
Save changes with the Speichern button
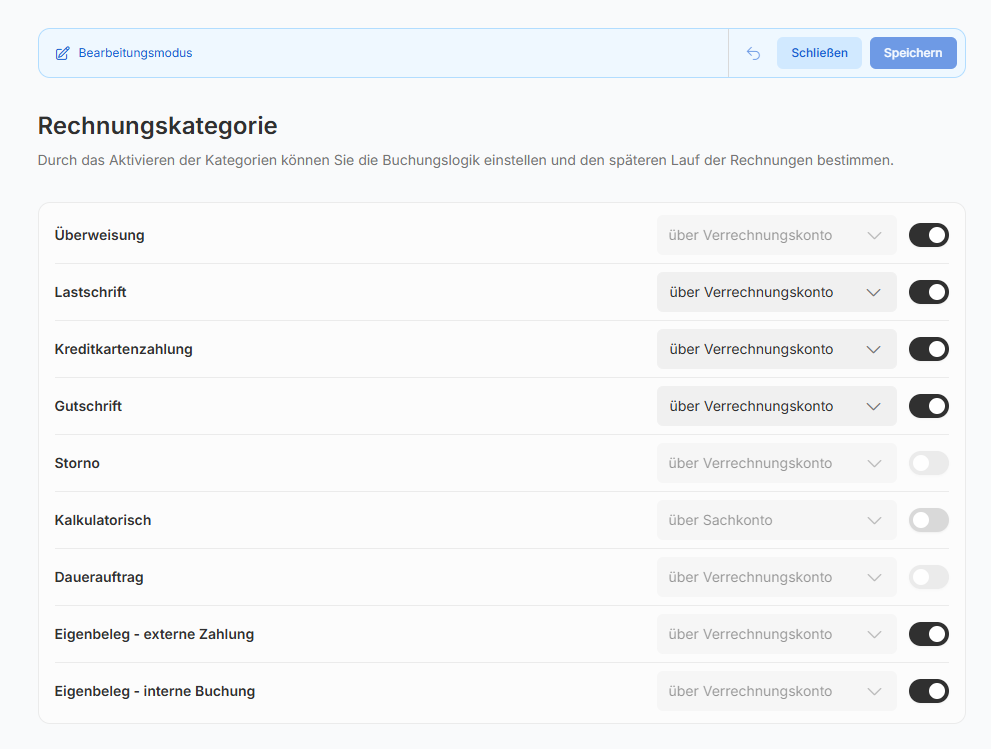912,53
